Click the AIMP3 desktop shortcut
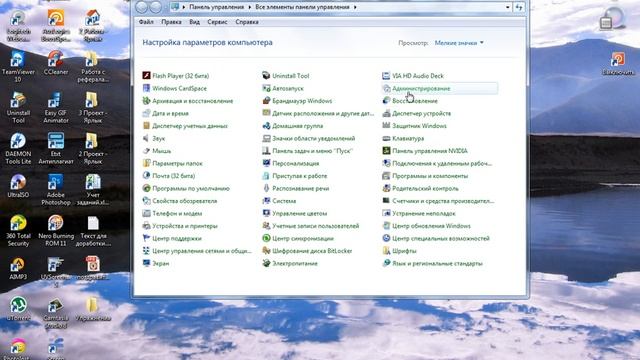The height and width of the screenshot is (360, 640). [17, 268]
